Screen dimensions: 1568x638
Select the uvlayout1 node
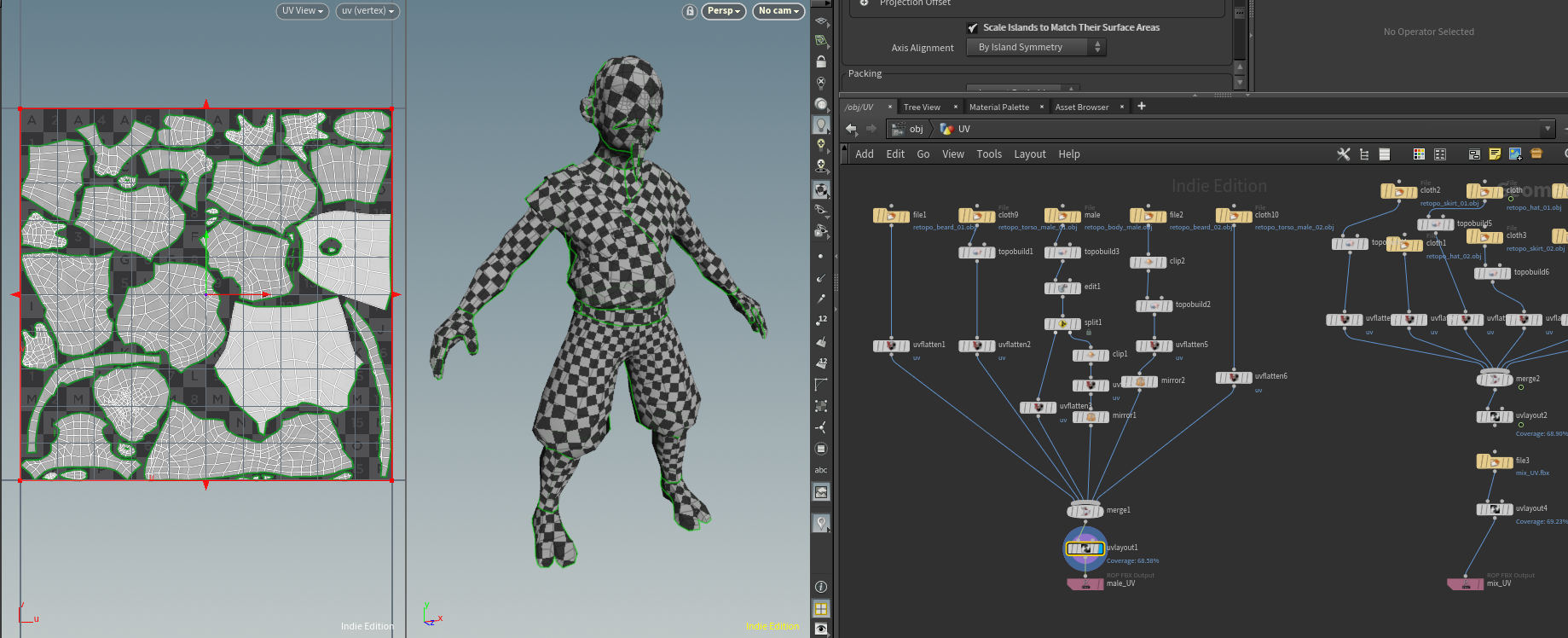[x=1085, y=548]
